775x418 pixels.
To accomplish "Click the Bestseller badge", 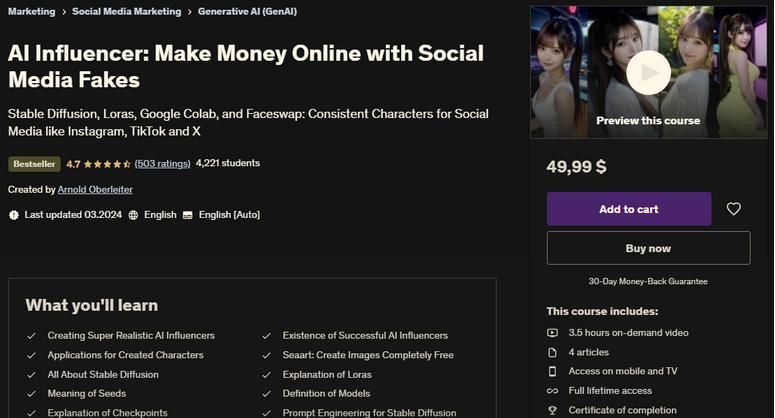I will pyautogui.click(x=34, y=163).
